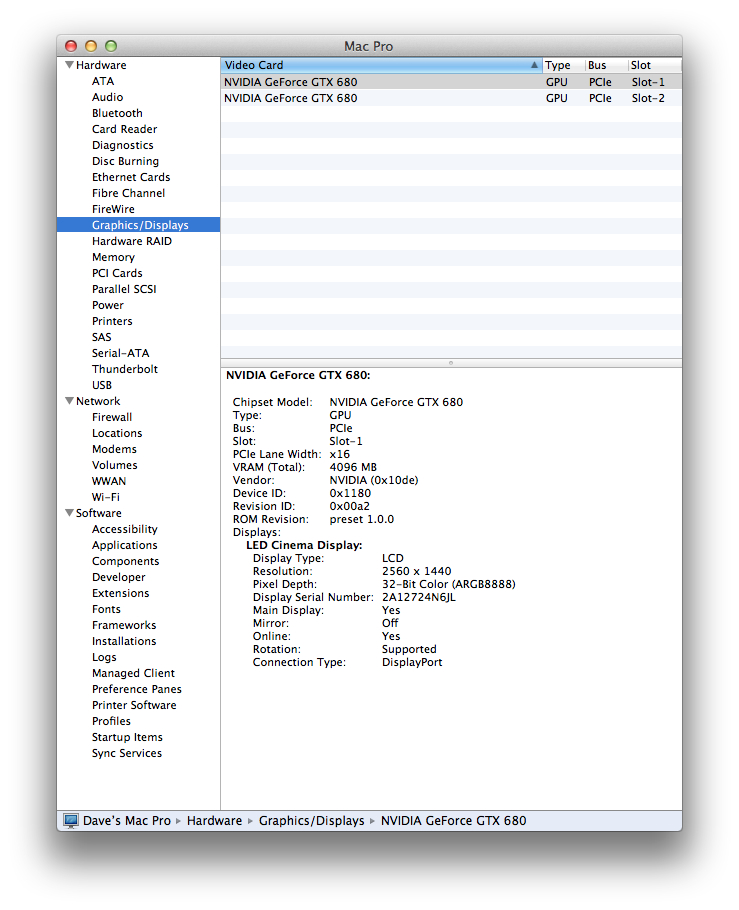Open Developer under Software

(119, 577)
